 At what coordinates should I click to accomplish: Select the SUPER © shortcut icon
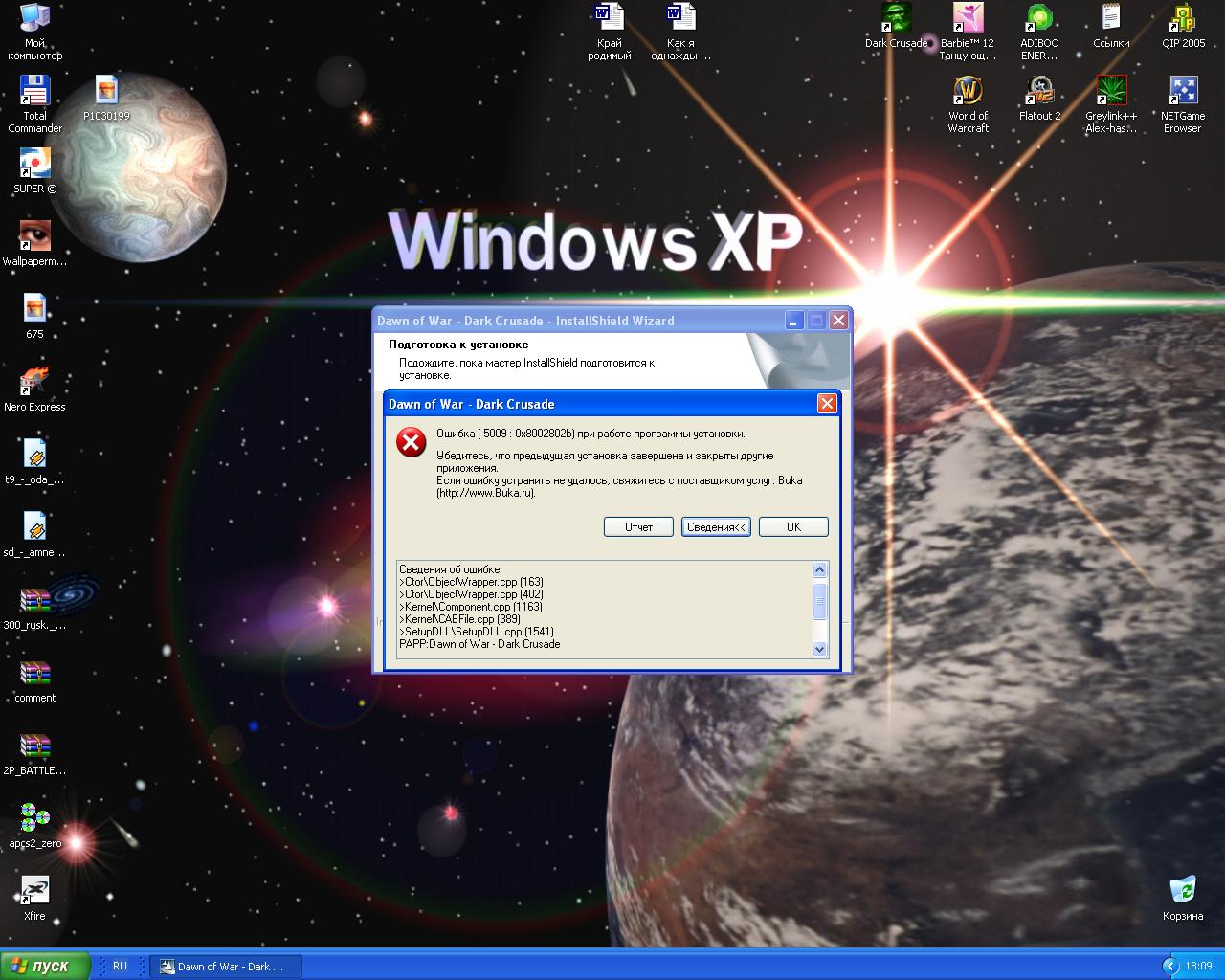pyautogui.click(x=34, y=163)
